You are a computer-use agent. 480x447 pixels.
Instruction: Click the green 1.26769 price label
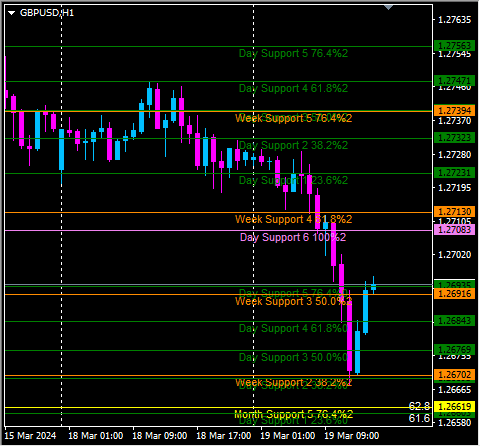coord(455,350)
